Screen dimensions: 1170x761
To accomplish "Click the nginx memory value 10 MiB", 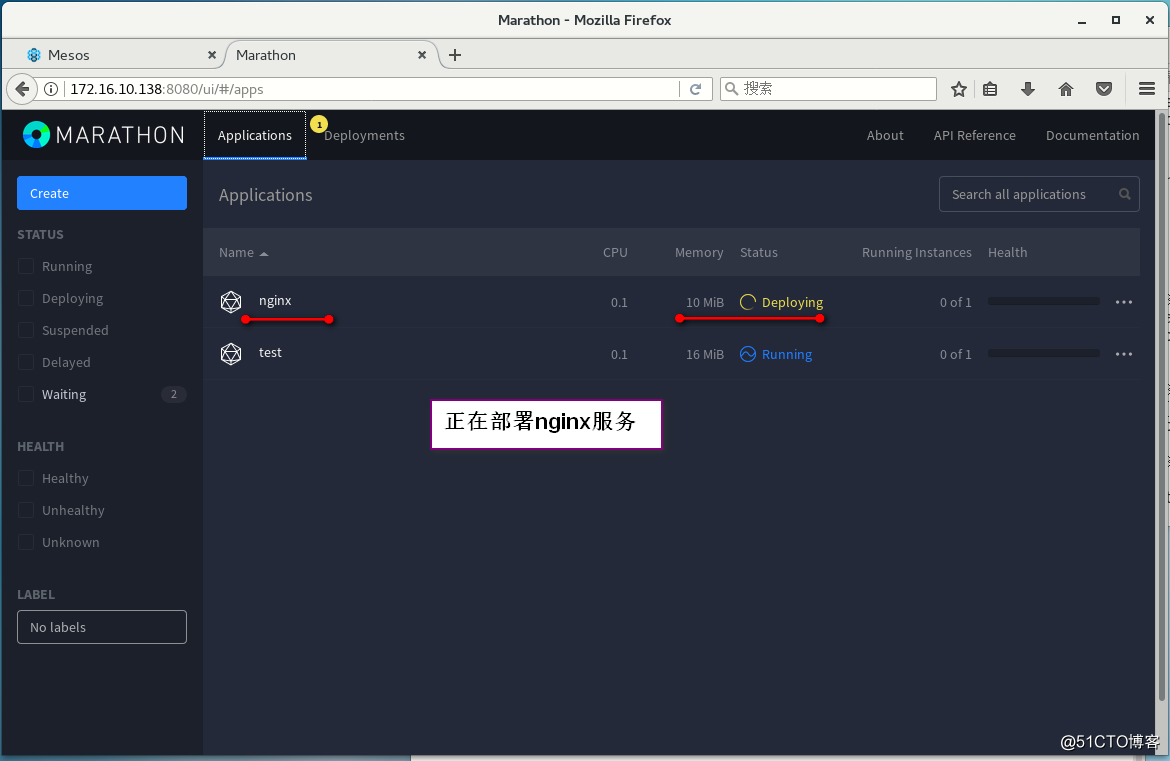I will [x=704, y=302].
